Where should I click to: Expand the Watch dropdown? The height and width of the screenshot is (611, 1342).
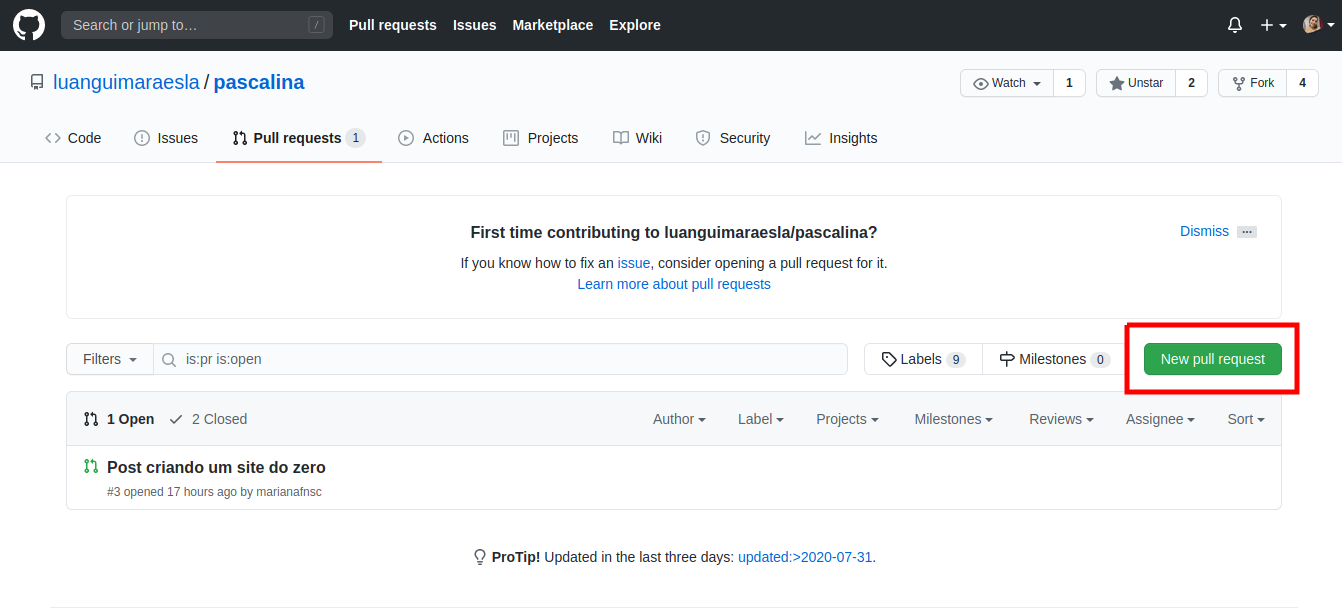tap(1008, 83)
